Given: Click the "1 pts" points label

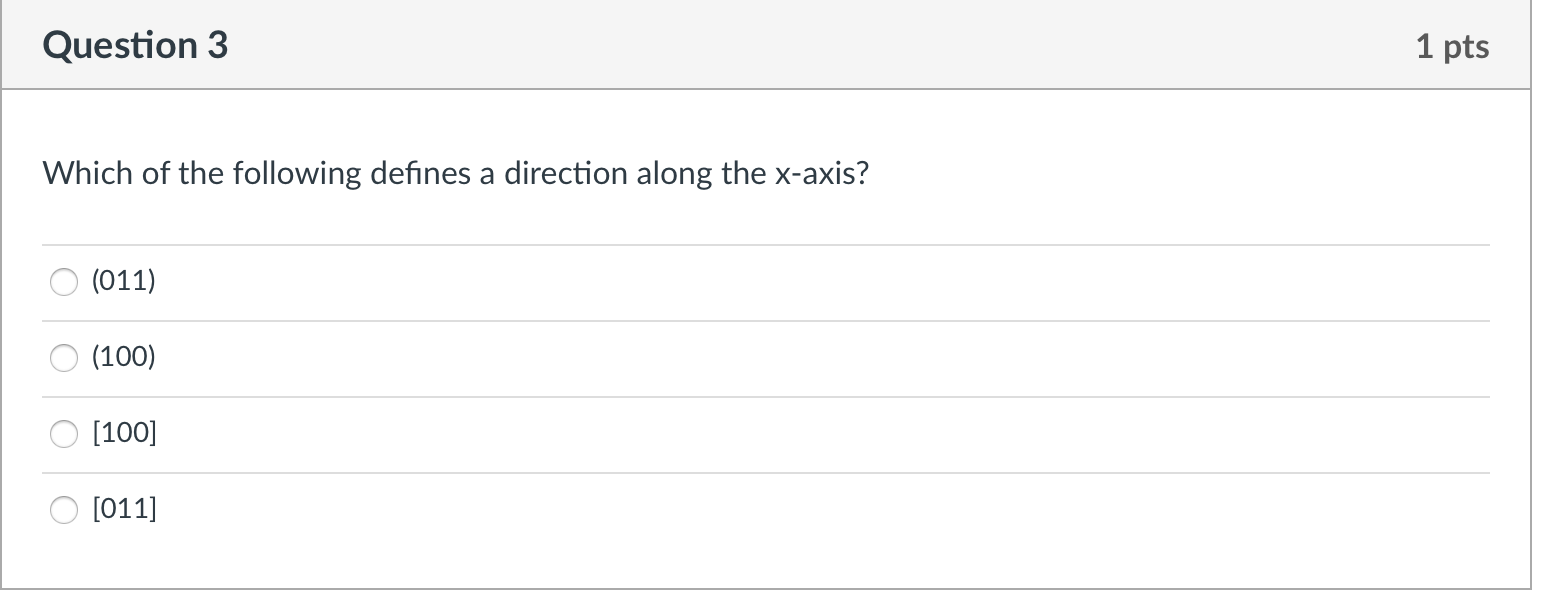Looking at the screenshot, I should (1452, 47).
